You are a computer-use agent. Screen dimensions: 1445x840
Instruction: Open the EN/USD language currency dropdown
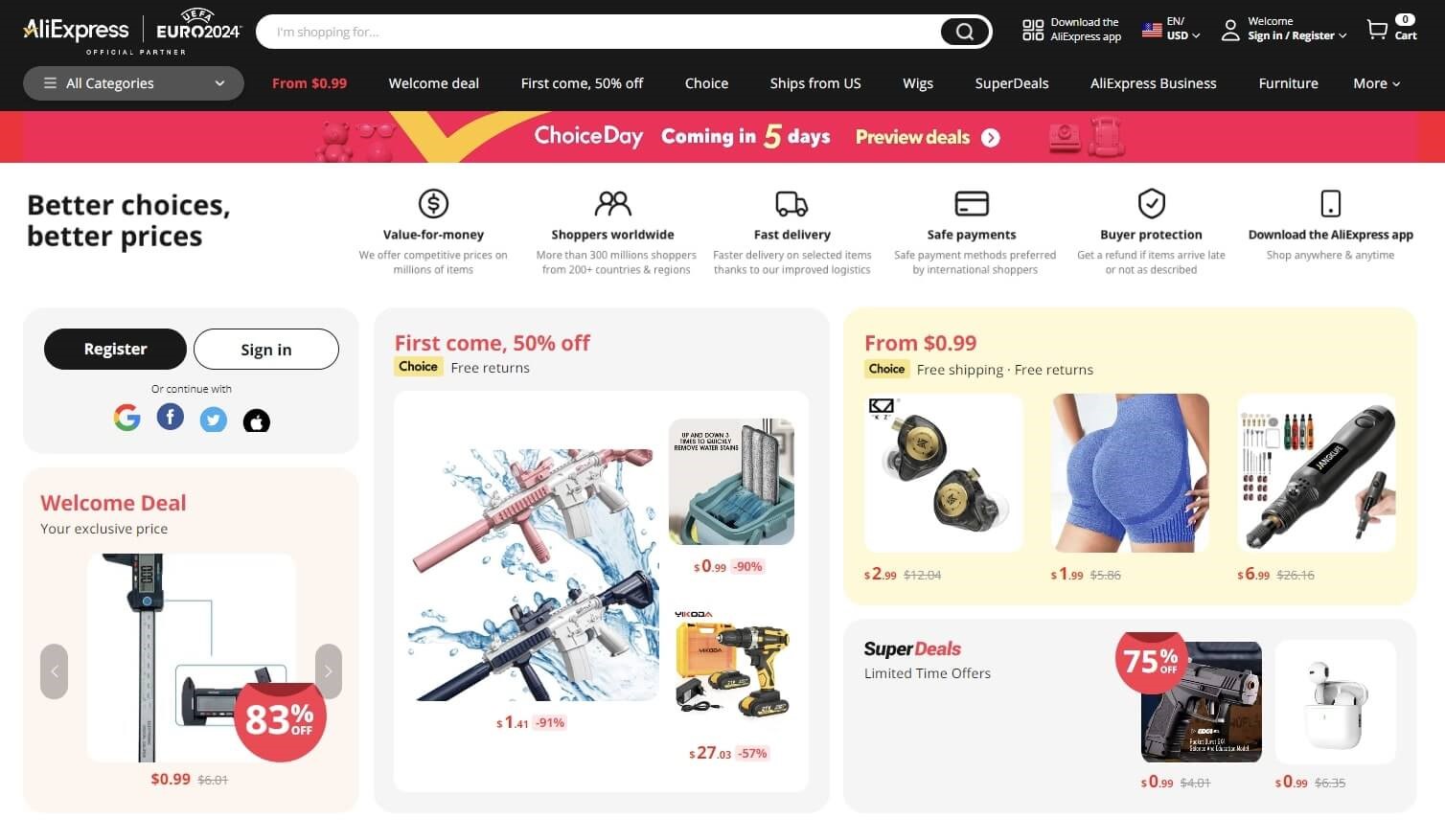tap(1171, 29)
